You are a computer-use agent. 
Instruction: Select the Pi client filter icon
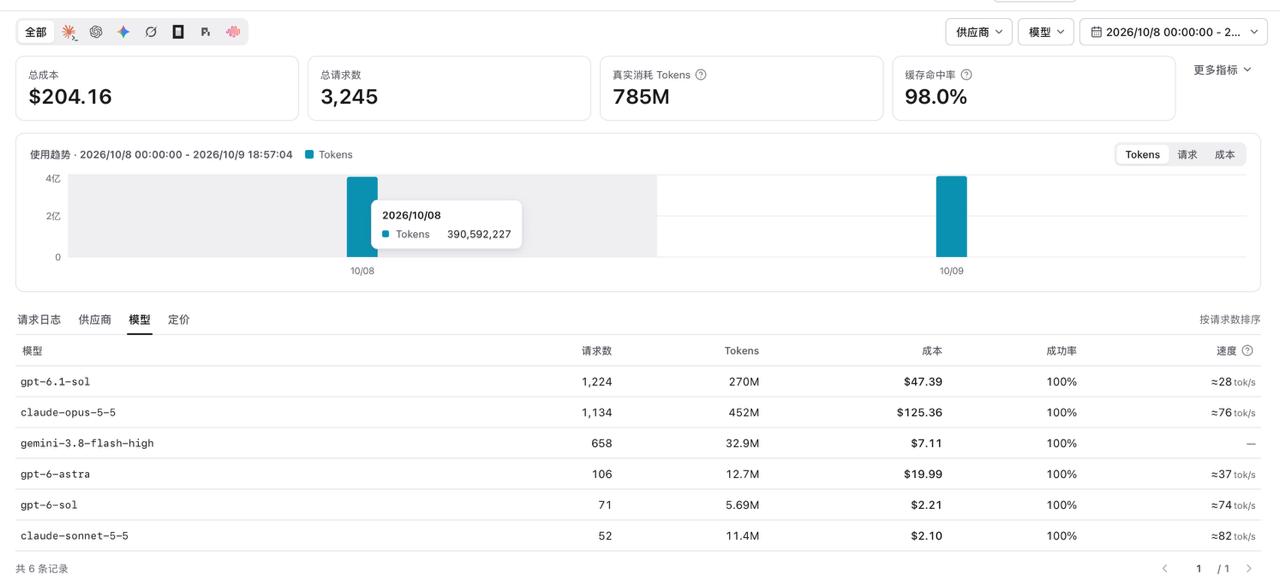[x=205, y=32]
